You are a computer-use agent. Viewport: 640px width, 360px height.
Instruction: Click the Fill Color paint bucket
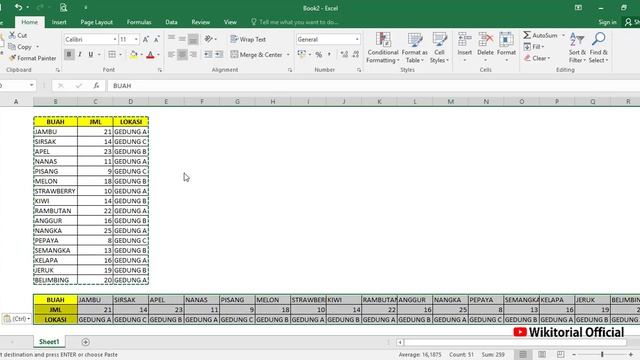click(133, 54)
